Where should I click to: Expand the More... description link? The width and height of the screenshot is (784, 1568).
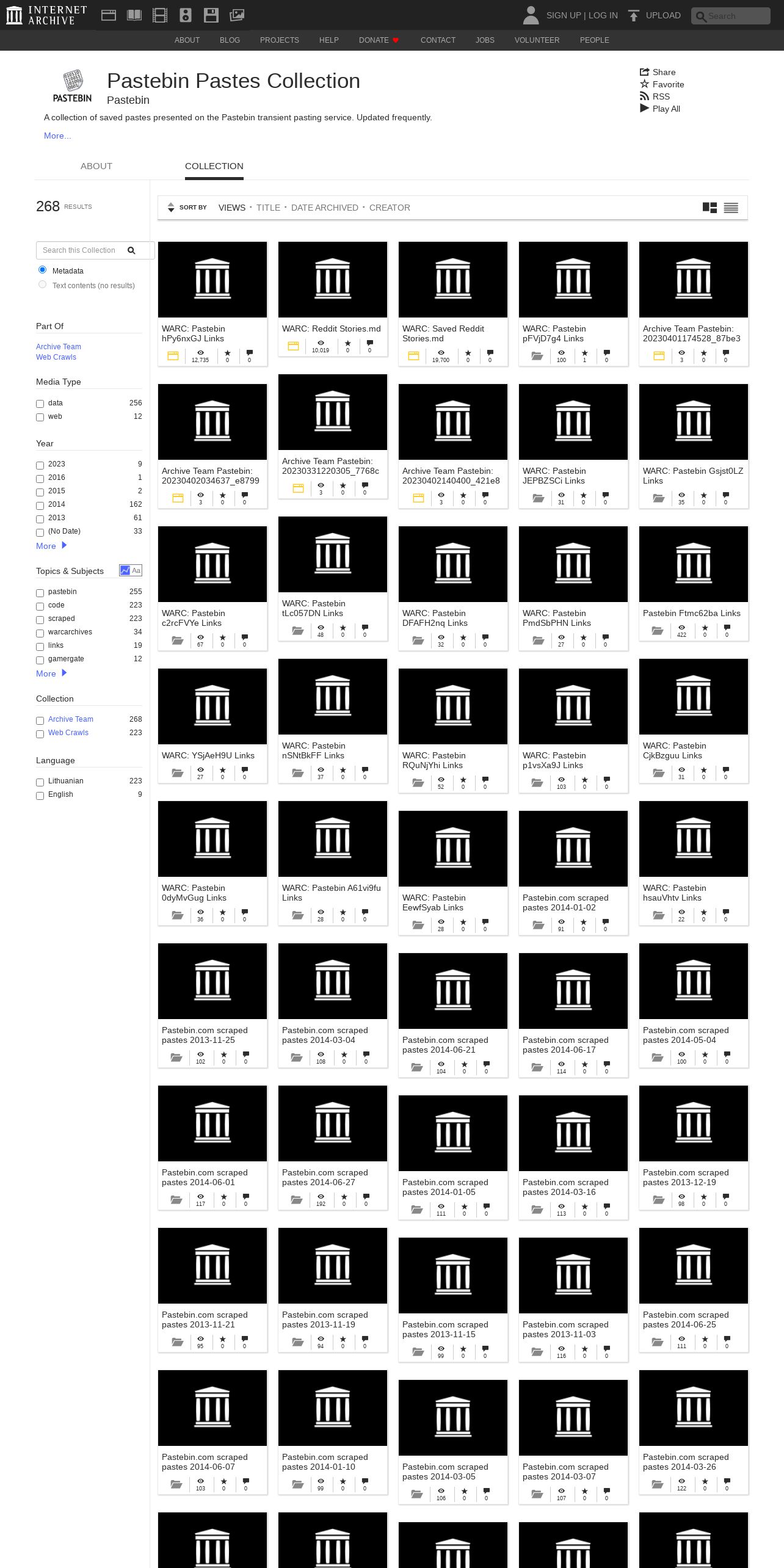coord(57,136)
